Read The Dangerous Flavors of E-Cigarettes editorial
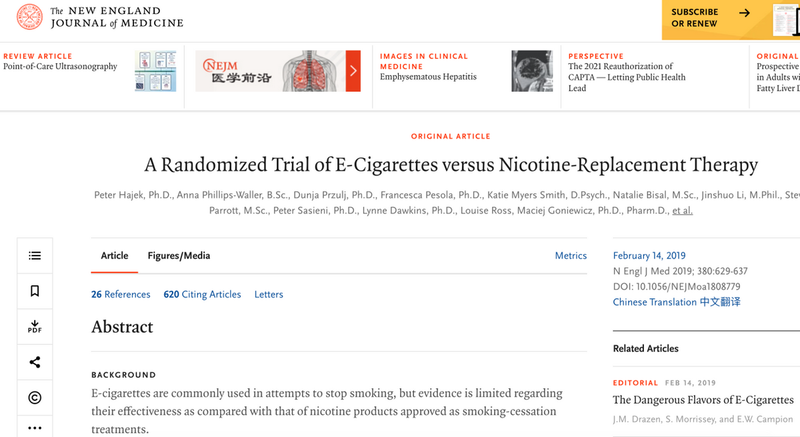The height and width of the screenshot is (437, 800). (x=703, y=400)
